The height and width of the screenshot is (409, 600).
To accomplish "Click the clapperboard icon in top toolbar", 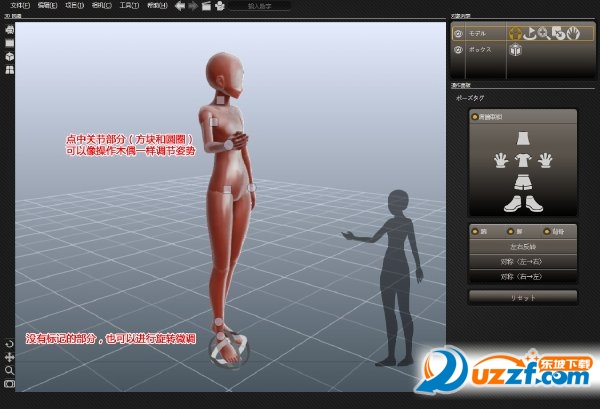I will pos(206,6).
